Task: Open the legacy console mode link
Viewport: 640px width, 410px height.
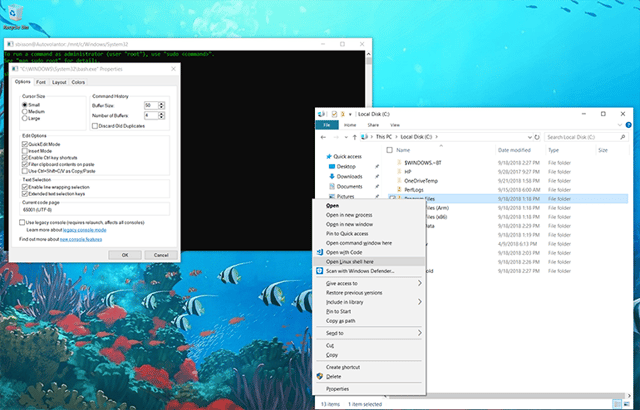Action: point(84,230)
